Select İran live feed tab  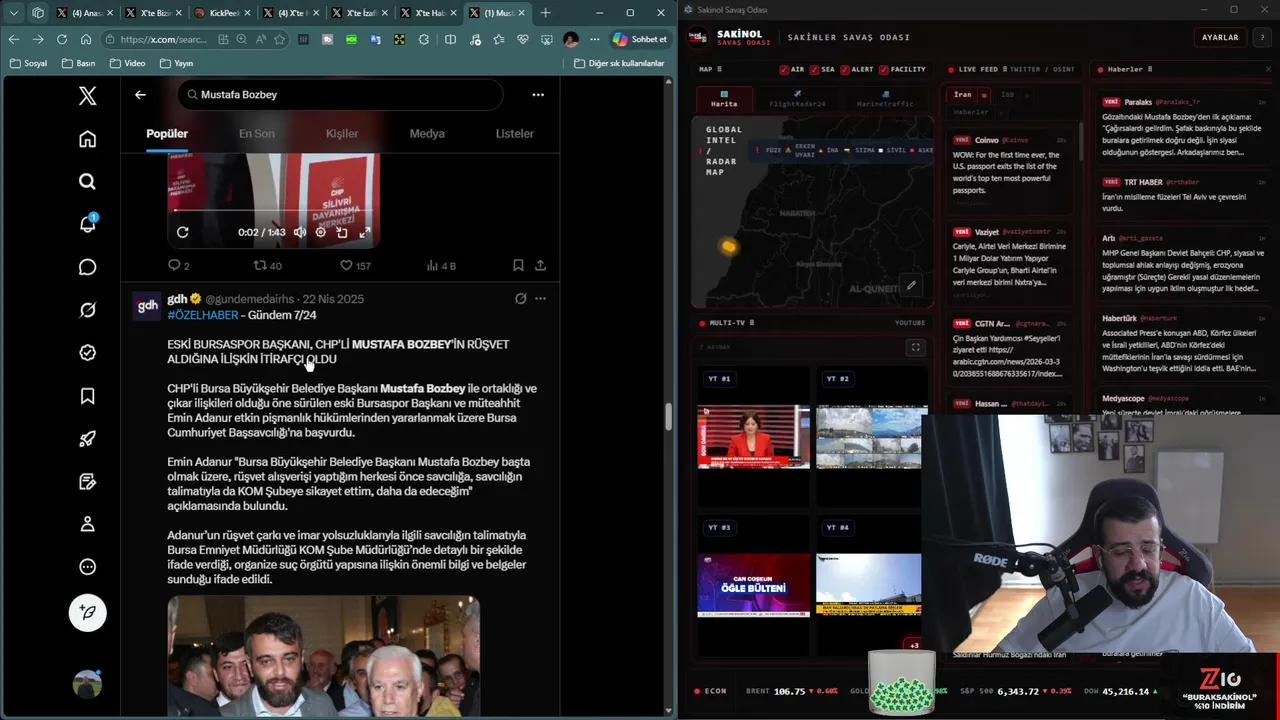[963, 95]
